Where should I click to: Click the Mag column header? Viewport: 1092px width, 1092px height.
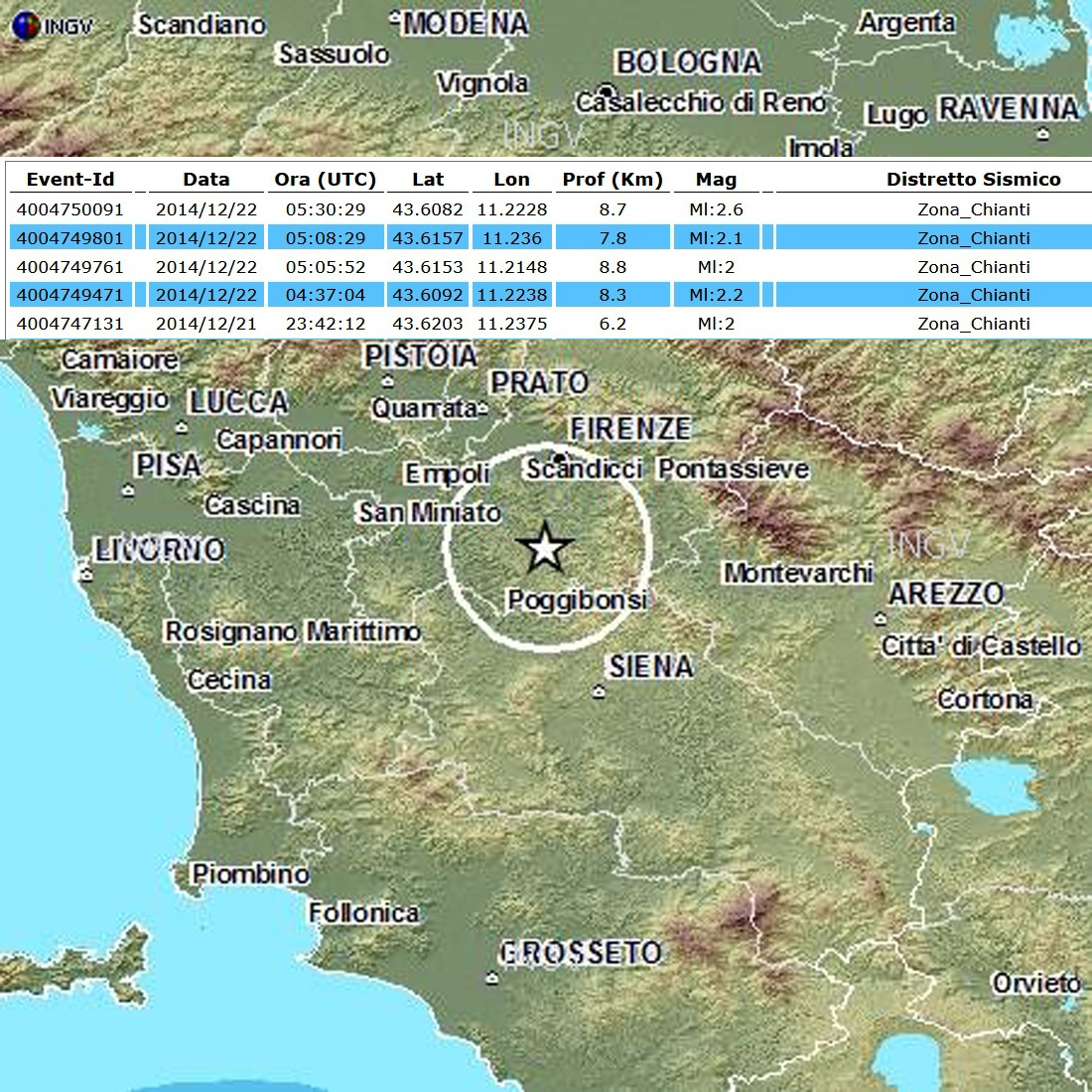[x=716, y=180]
